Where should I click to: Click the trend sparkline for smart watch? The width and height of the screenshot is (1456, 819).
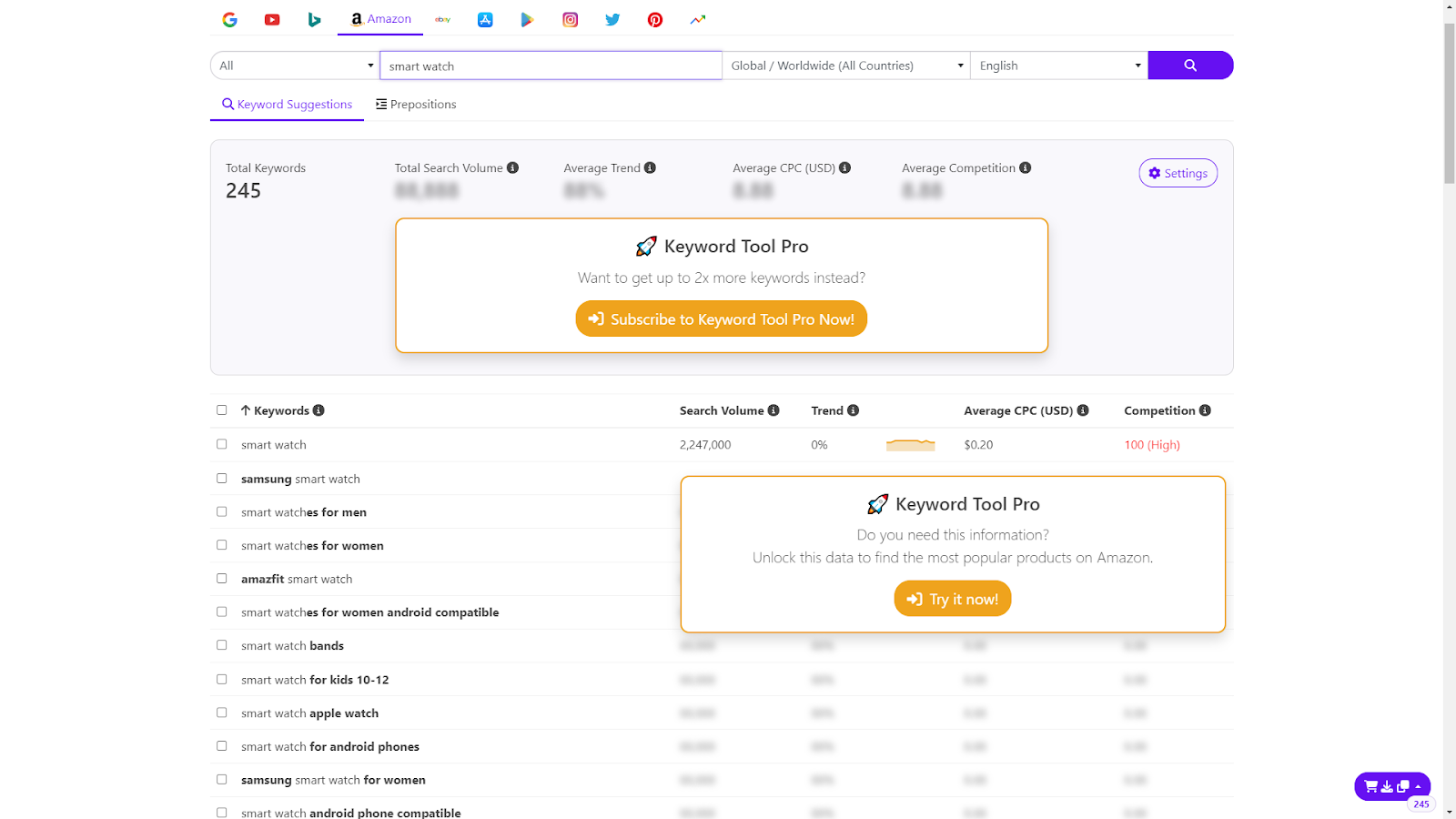pyautogui.click(x=910, y=444)
